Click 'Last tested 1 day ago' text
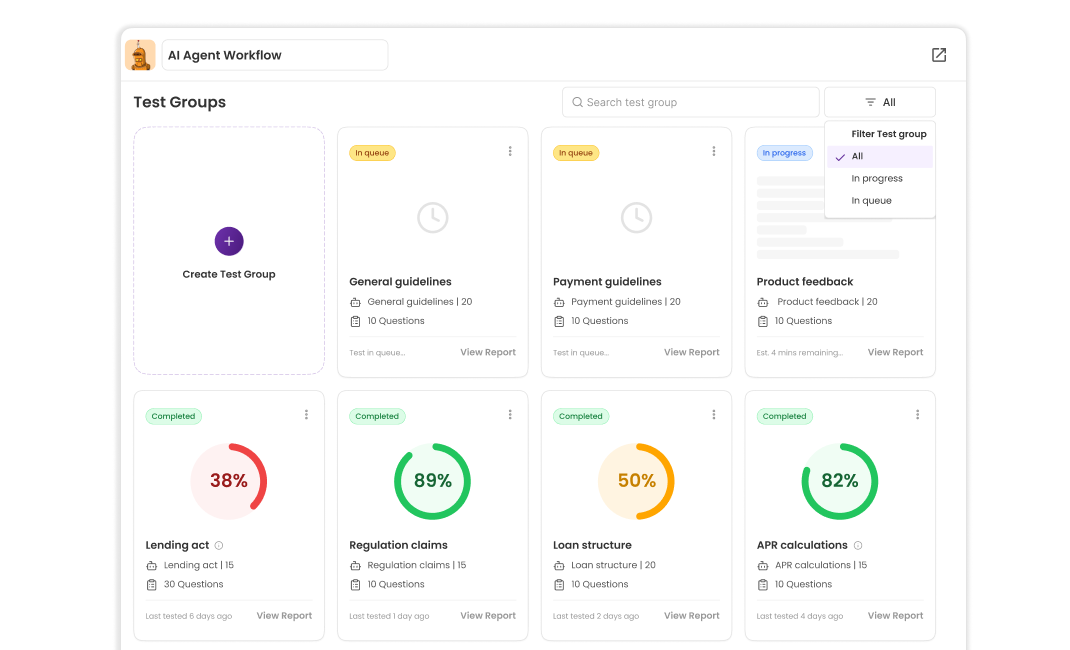1070x650 pixels. pyautogui.click(x=390, y=616)
